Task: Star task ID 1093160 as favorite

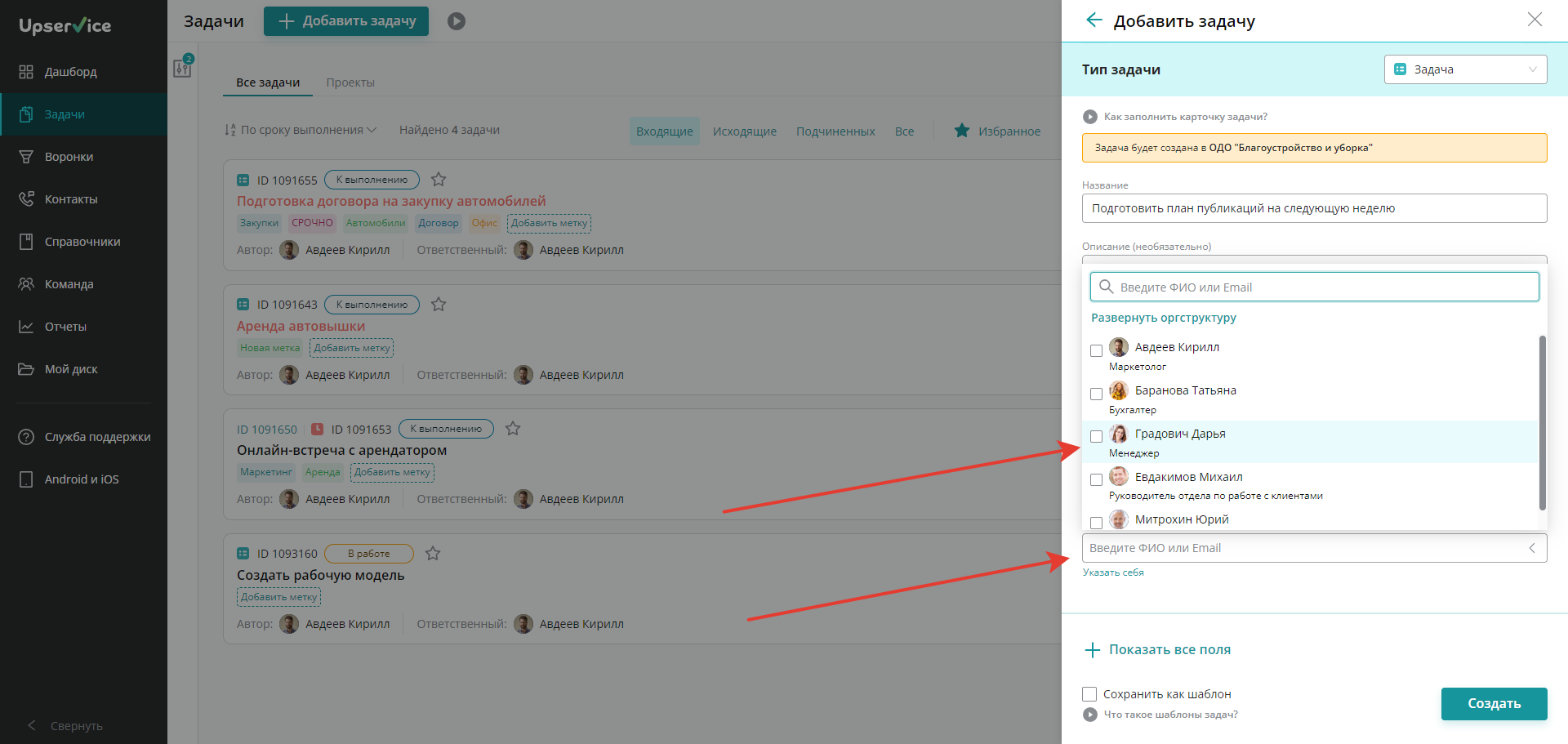Action: (x=433, y=553)
